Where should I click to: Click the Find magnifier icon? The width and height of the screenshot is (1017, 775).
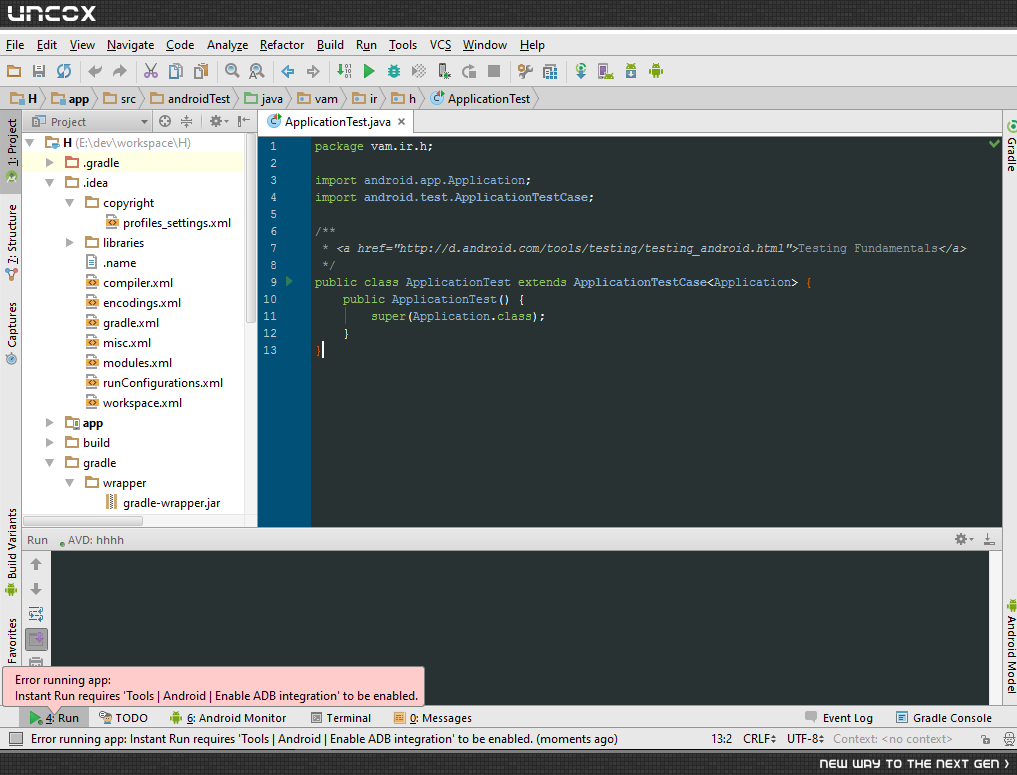coord(232,71)
